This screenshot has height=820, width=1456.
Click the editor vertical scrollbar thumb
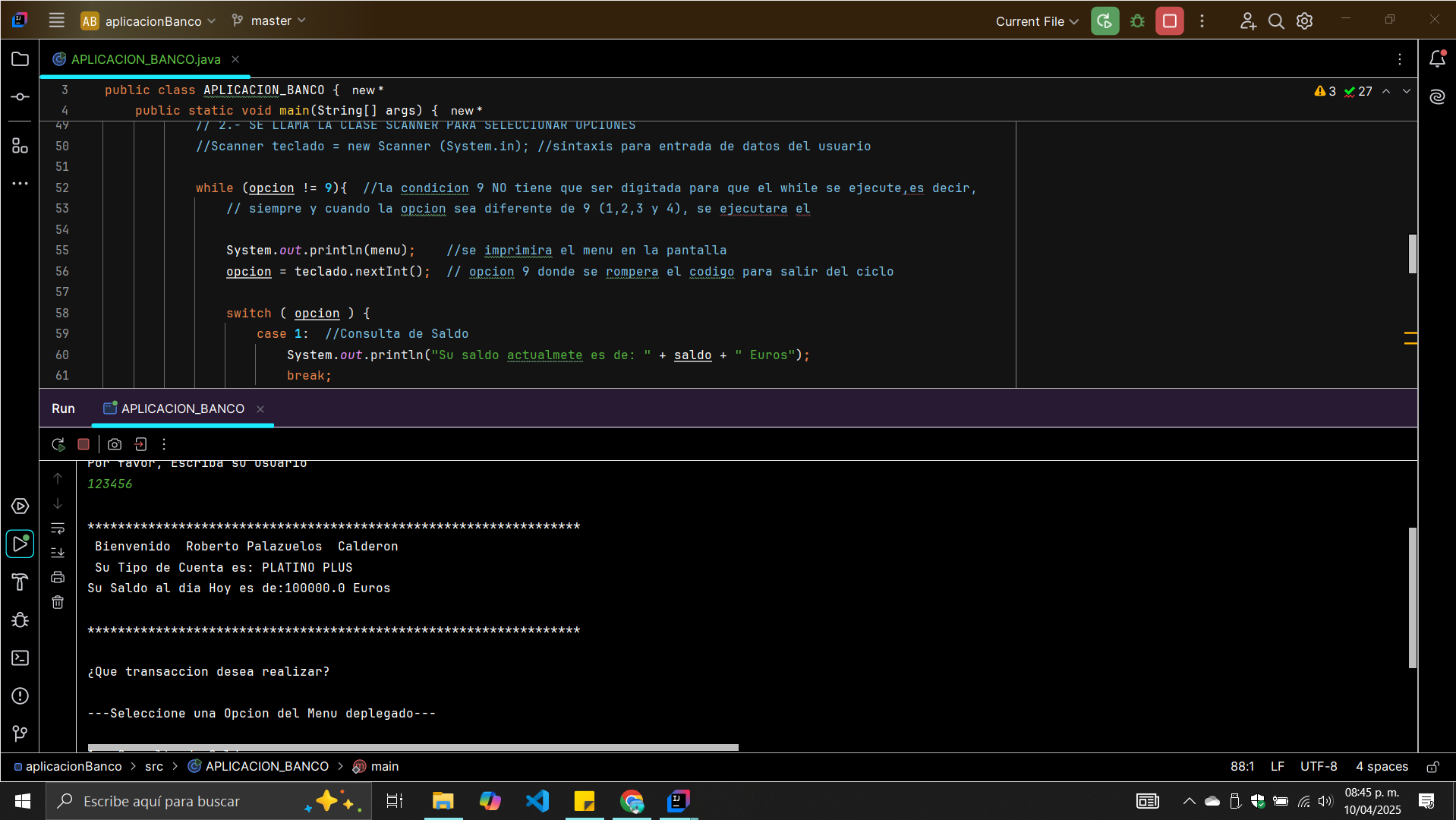pos(1412,254)
